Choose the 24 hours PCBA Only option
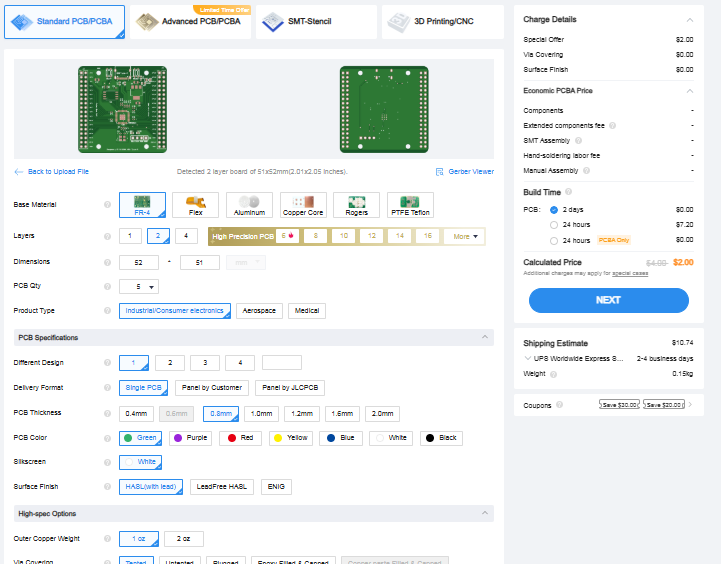721x564 pixels. 554,240
